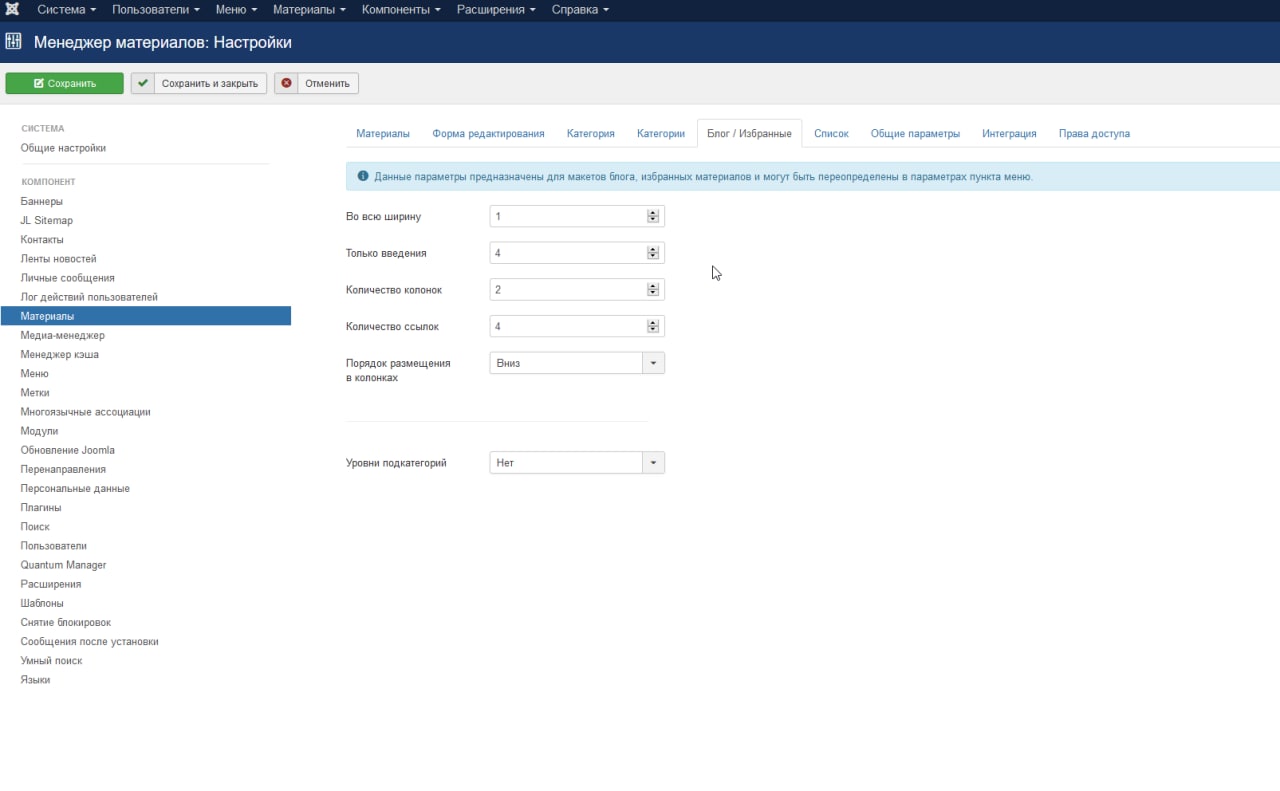This screenshot has width=1280, height=791.
Task: Open Личные сообщения component settings
Action: 68,278
